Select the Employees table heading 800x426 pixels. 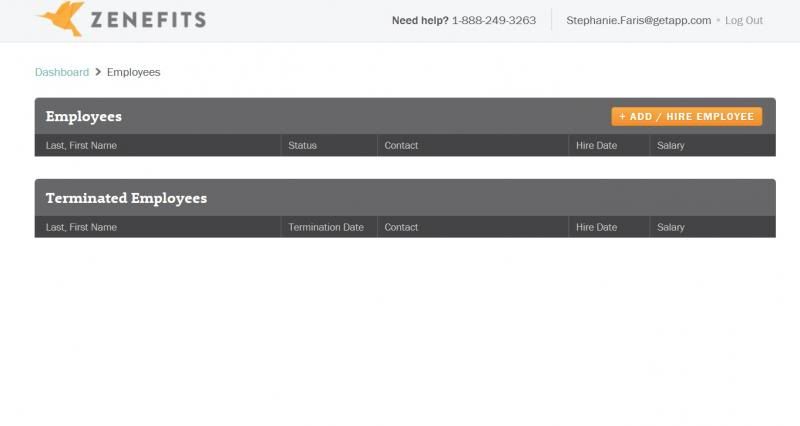click(84, 116)
